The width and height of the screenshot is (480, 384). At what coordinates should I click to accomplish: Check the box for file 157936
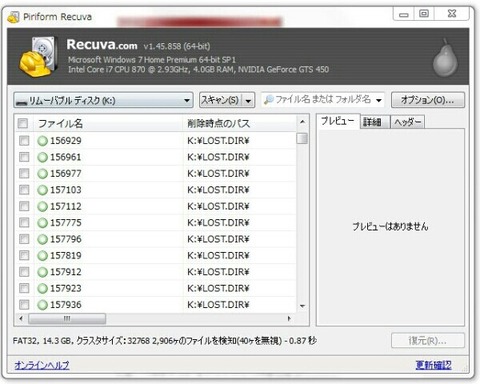[x=24, y=304]
